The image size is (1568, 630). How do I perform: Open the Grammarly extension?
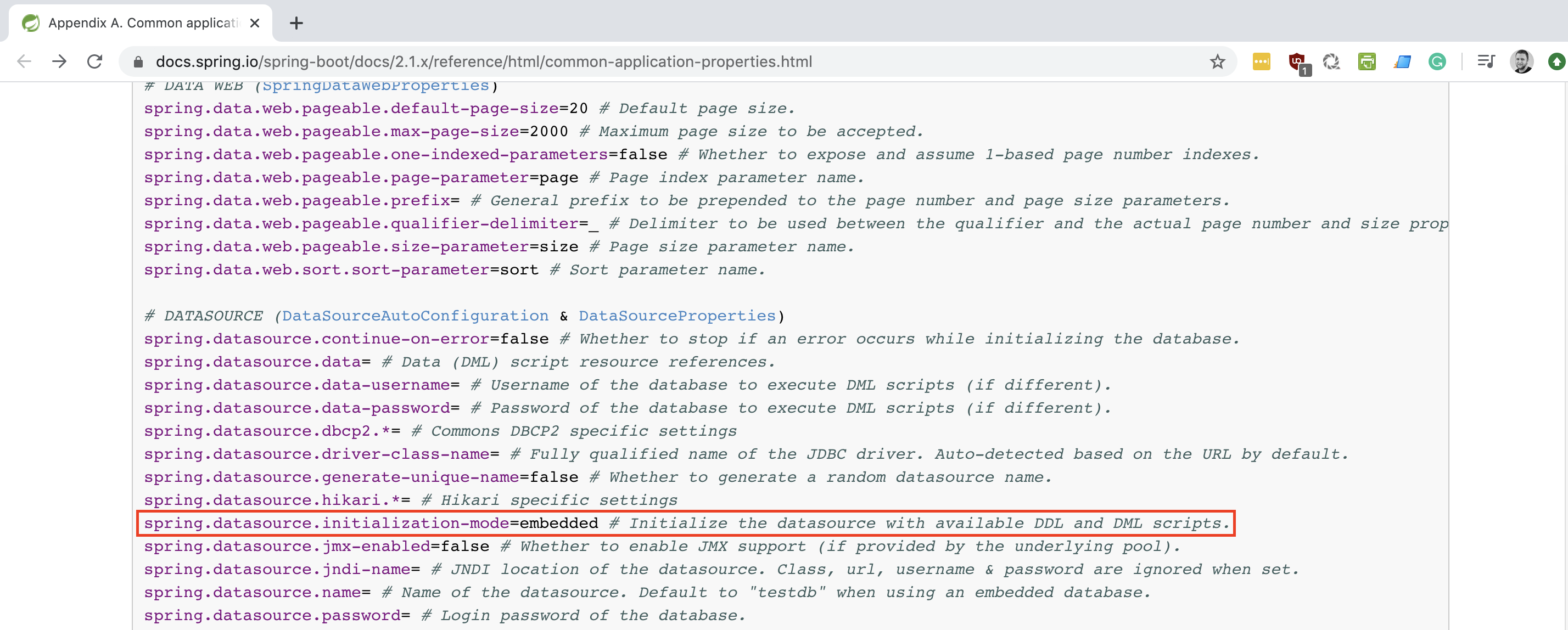click(1437, 61)
